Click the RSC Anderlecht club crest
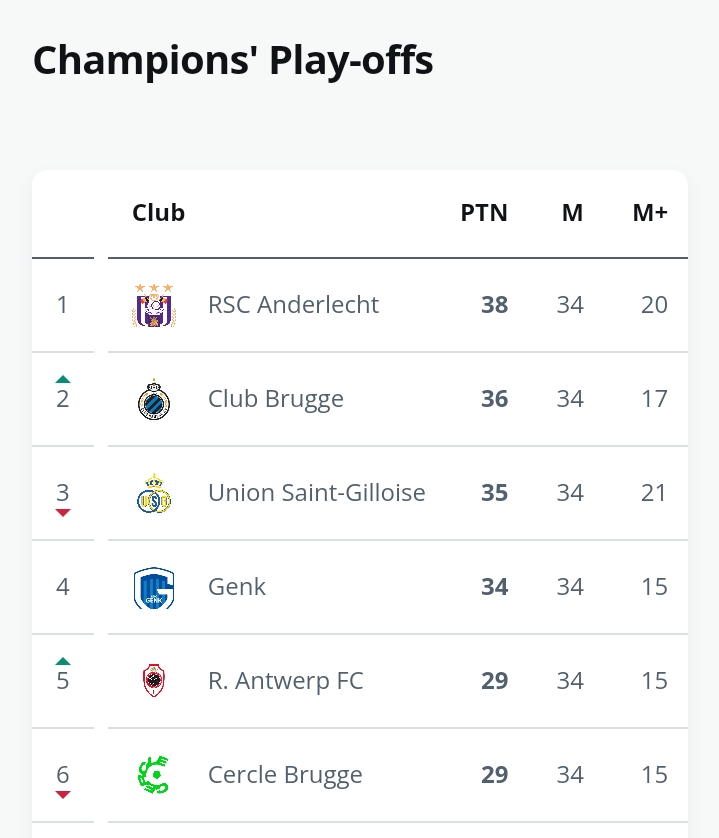 (x=154, y=305)
